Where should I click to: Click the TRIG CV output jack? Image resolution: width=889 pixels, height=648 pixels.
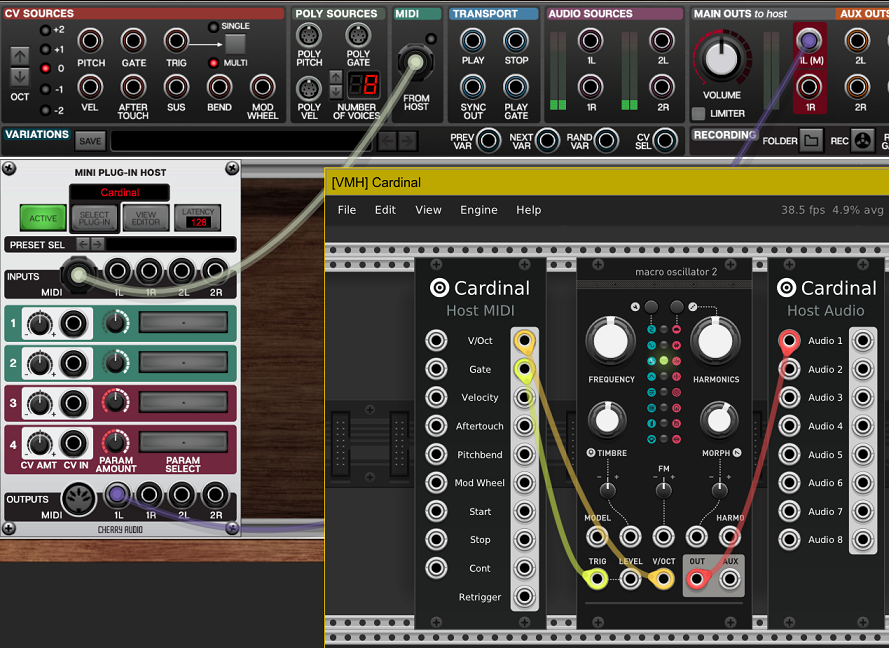click(176, 41)
